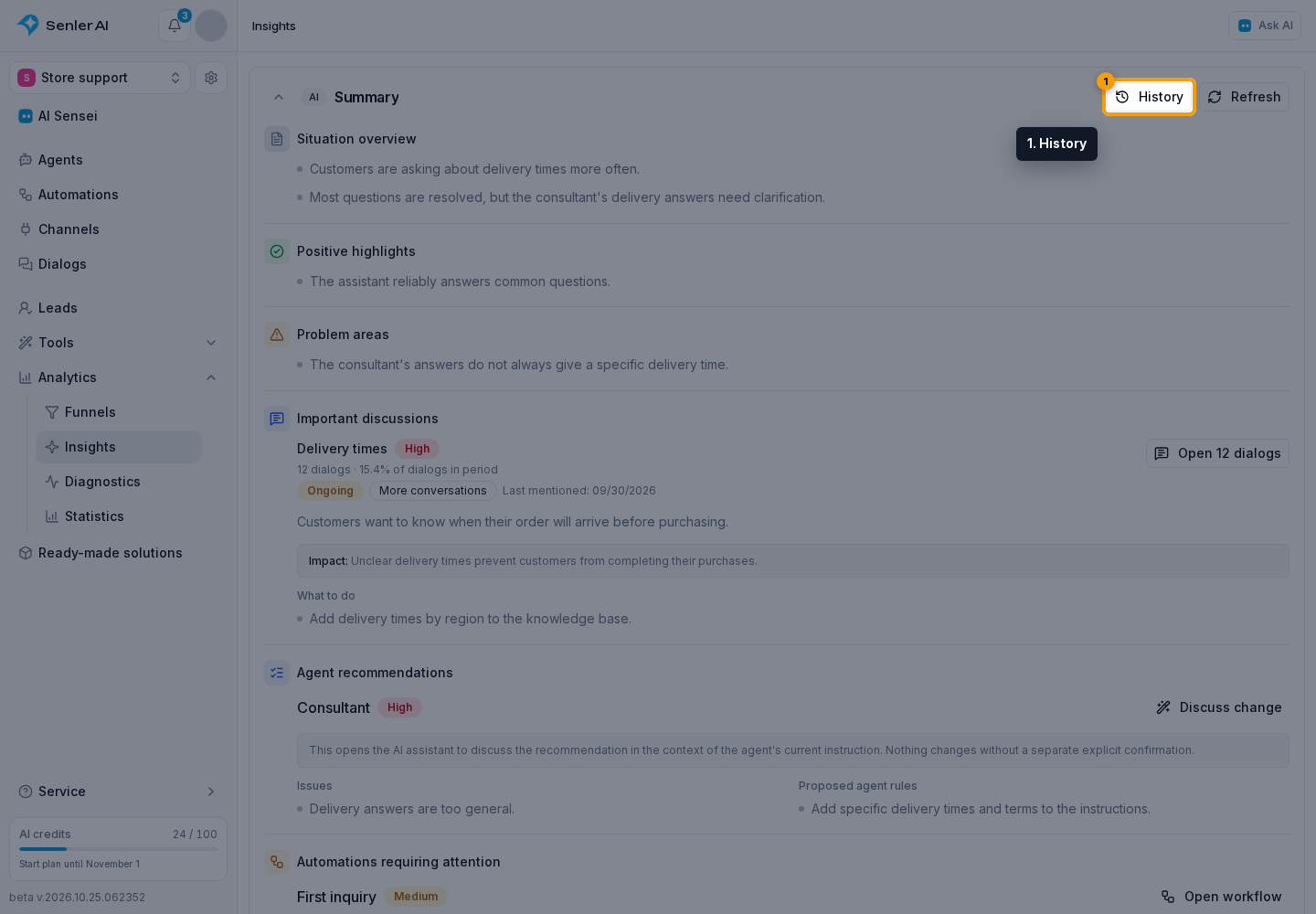This screenshot has width=1316, height=914.
Task: Click the Senler AI logo
Action: 63,26
